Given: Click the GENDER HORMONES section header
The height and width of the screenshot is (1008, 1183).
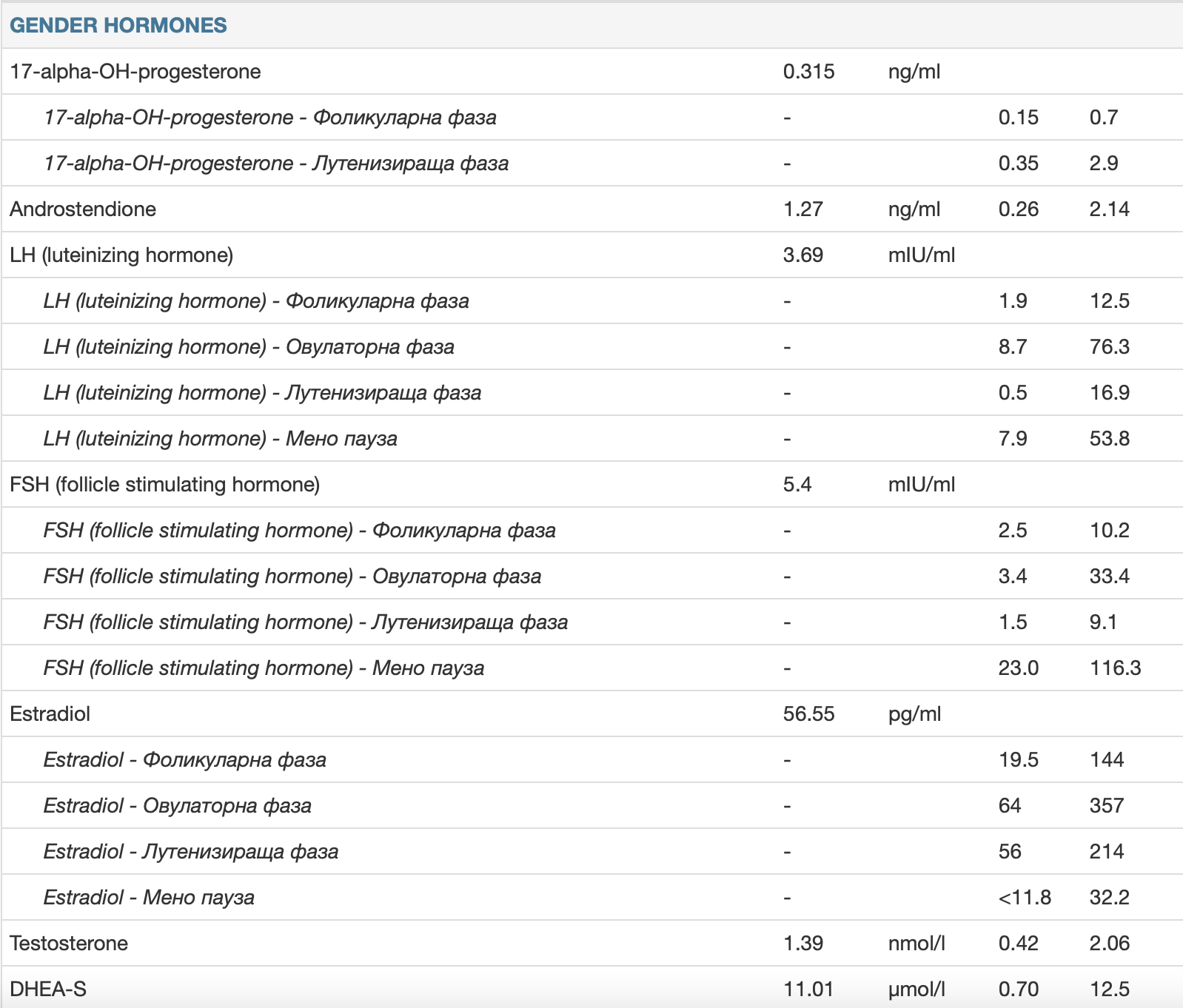Looking at the screenshot, I should tap(118, 25).
